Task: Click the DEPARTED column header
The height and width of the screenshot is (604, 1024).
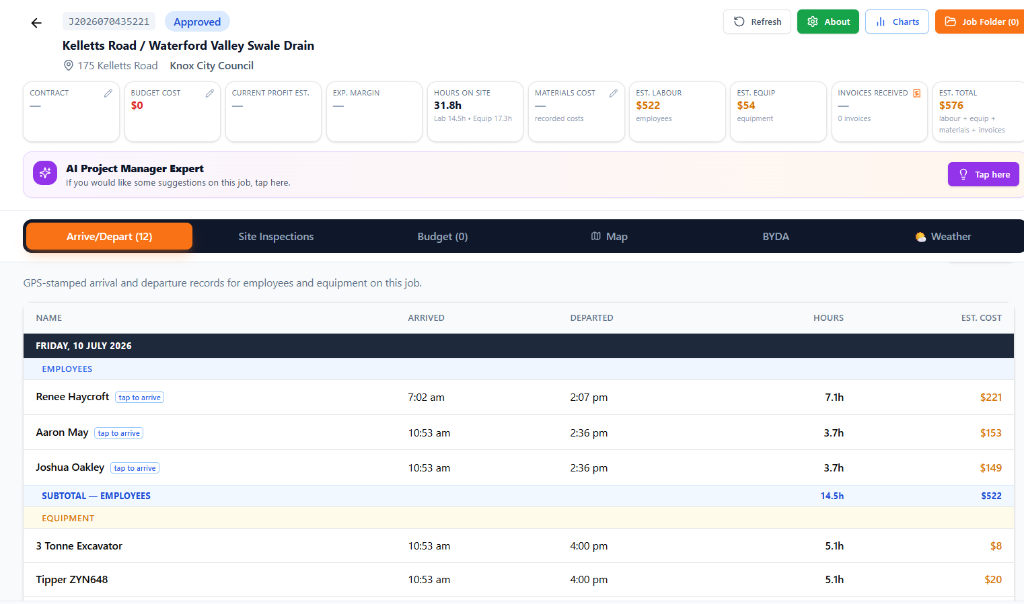Action: click(592, 318)
